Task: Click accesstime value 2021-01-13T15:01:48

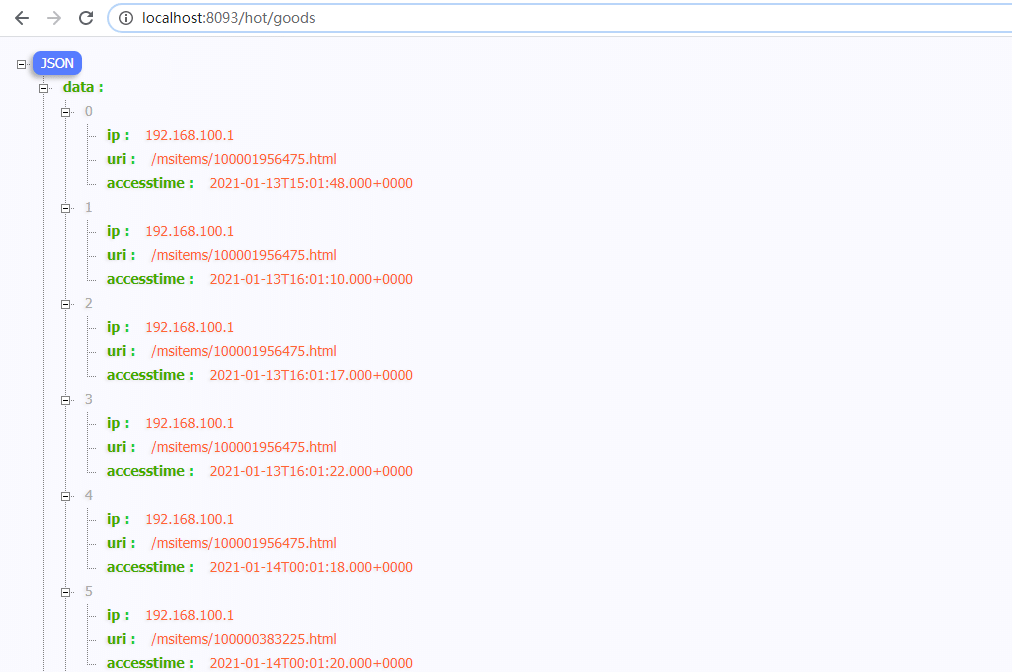Action: [311, 183]
